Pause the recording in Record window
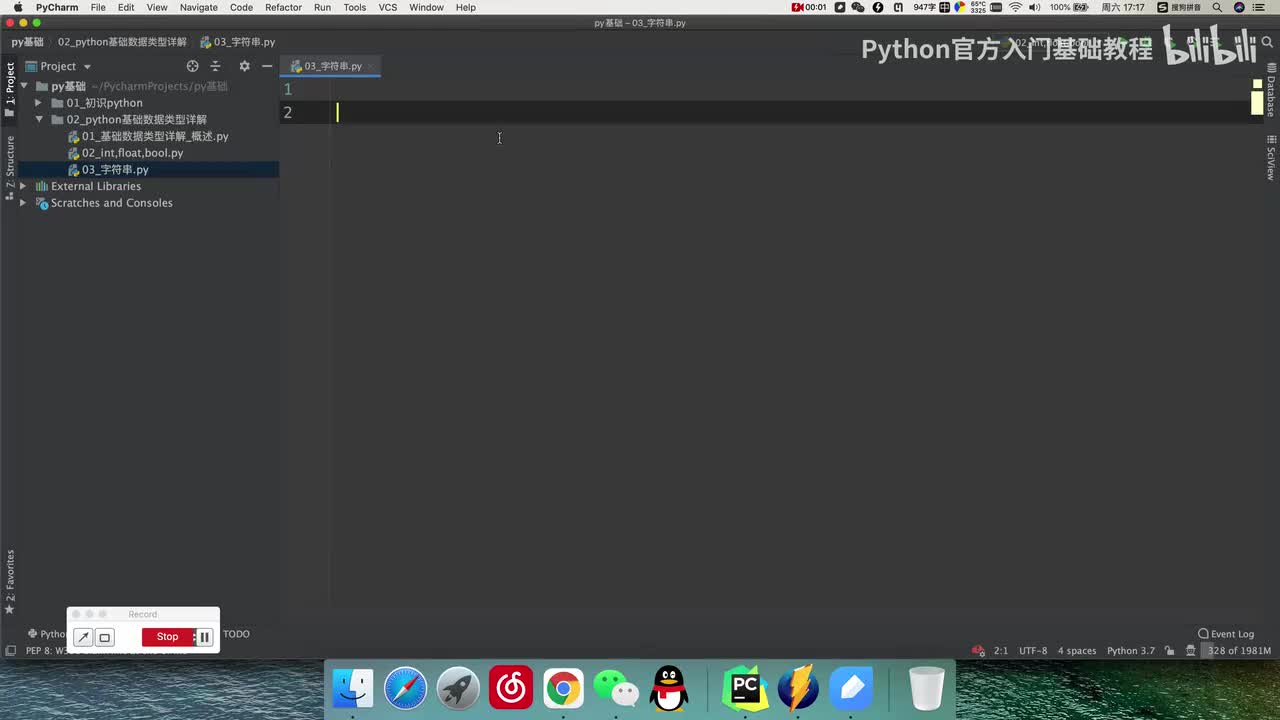 pos(204,637)
